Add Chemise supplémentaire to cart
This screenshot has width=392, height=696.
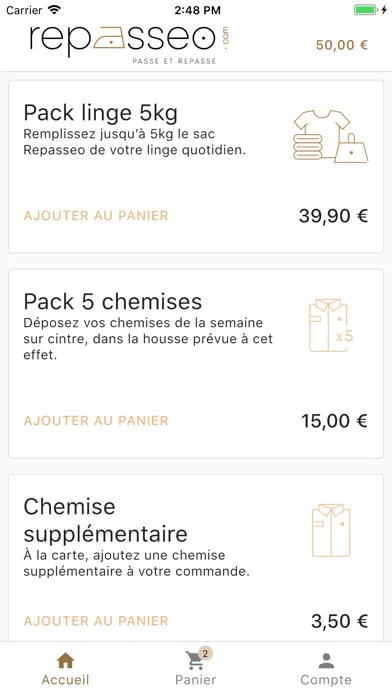pos(96,621)
